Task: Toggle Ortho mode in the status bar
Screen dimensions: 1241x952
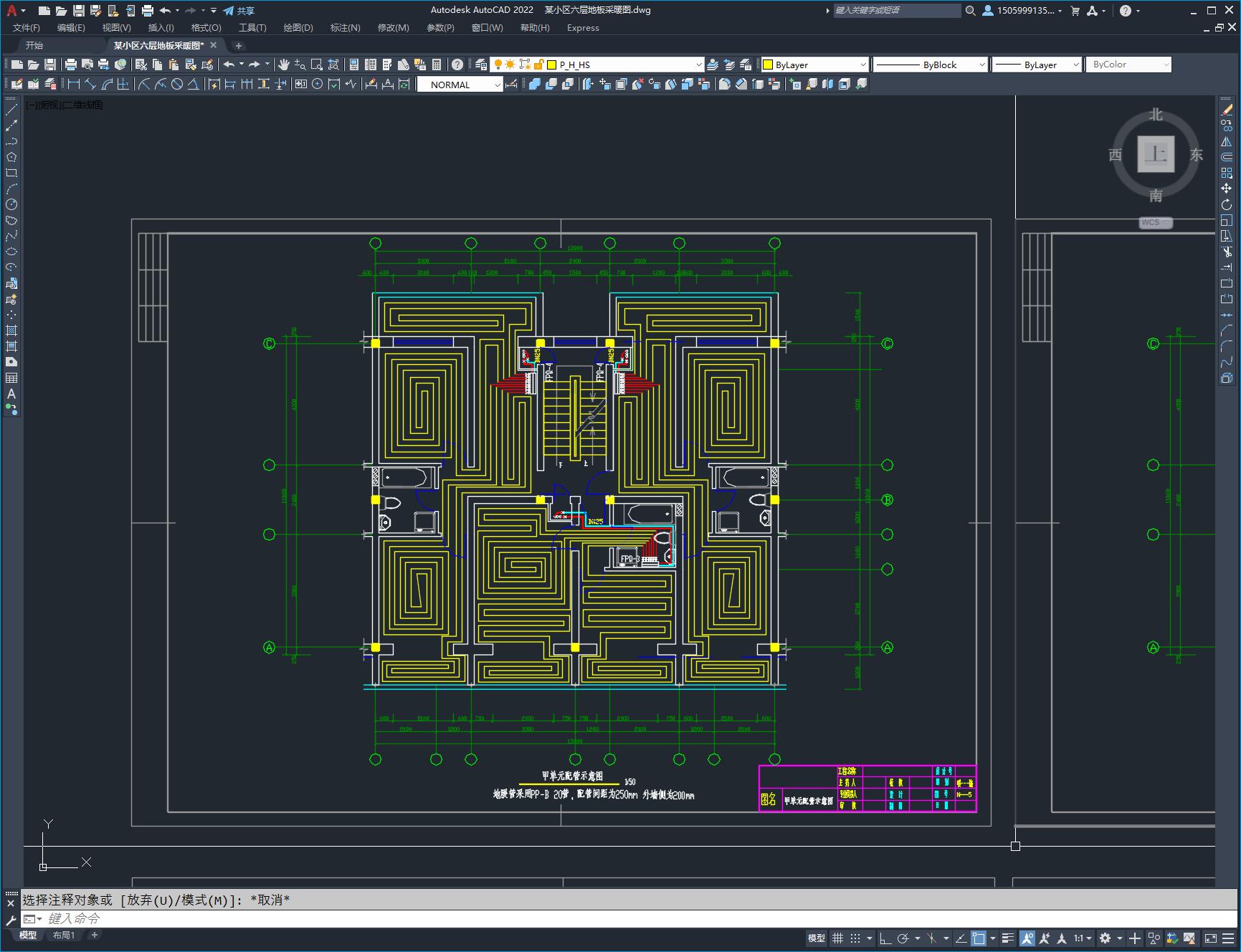Action: tap(885, 938)
